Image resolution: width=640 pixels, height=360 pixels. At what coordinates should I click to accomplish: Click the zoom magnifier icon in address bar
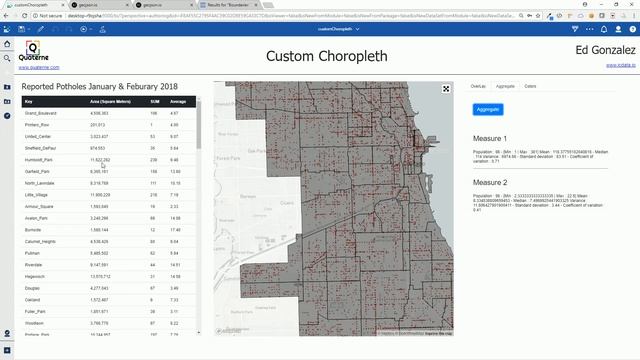(521, 16)
